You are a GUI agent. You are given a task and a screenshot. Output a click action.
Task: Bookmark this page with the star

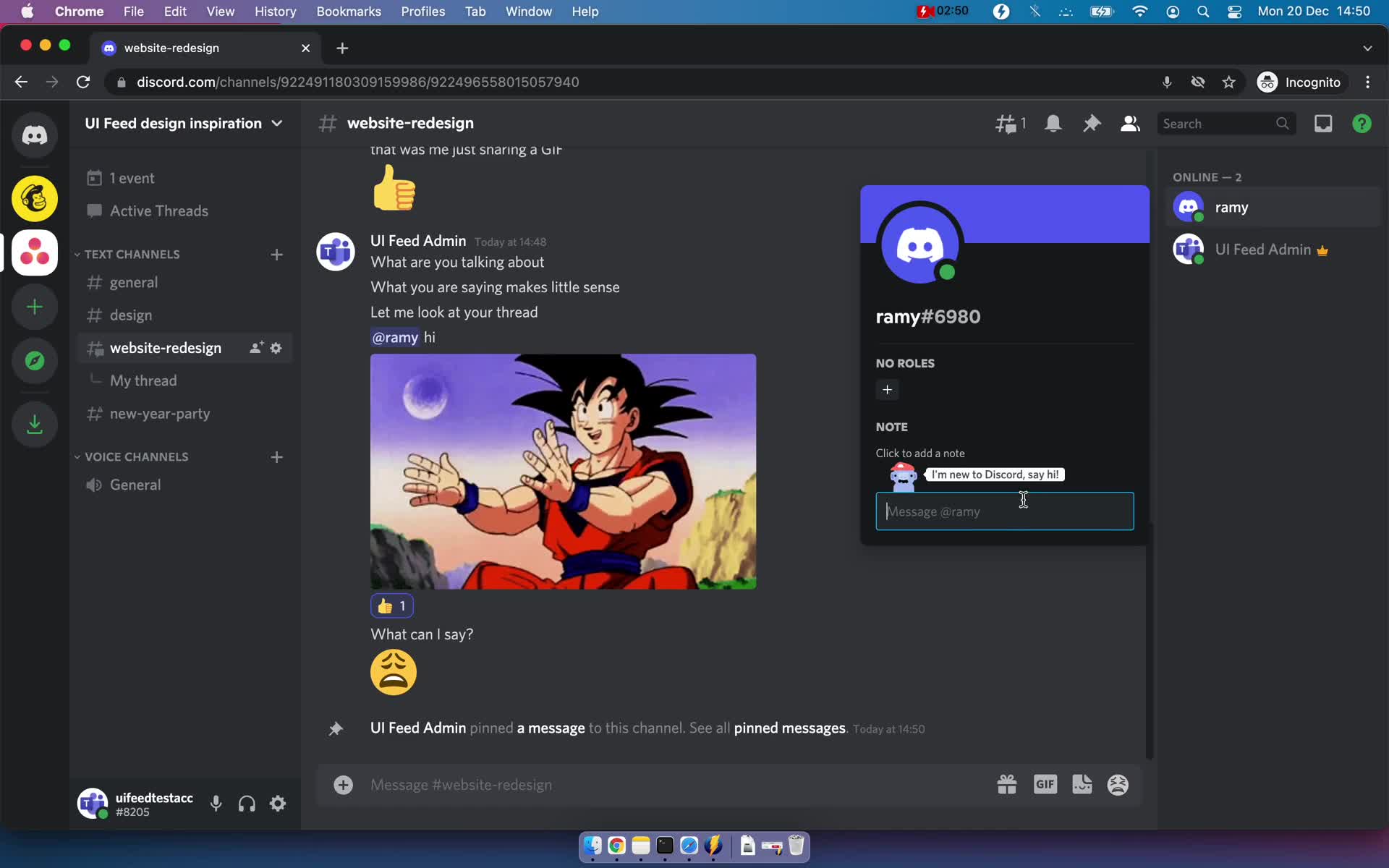coord(1228,82)
